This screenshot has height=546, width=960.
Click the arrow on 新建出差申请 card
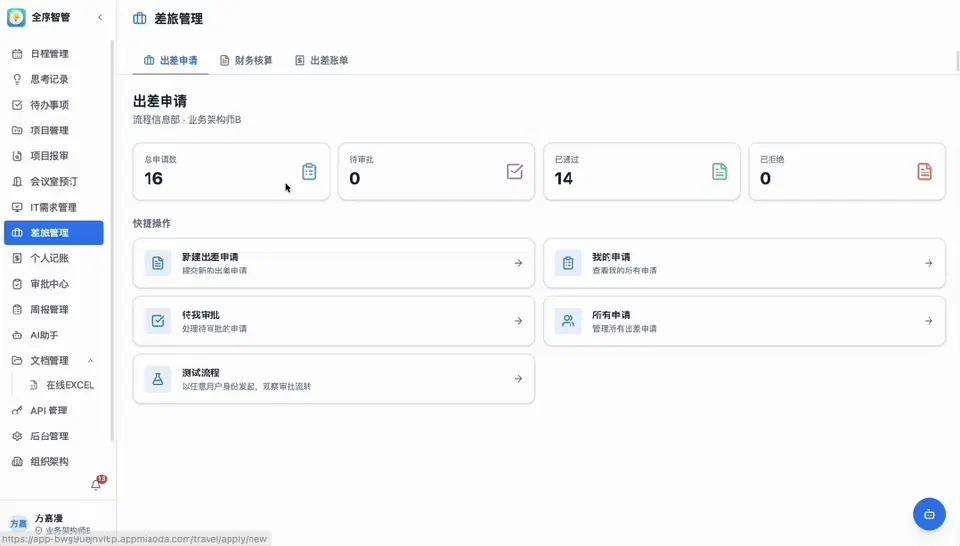tap(519, 263)
